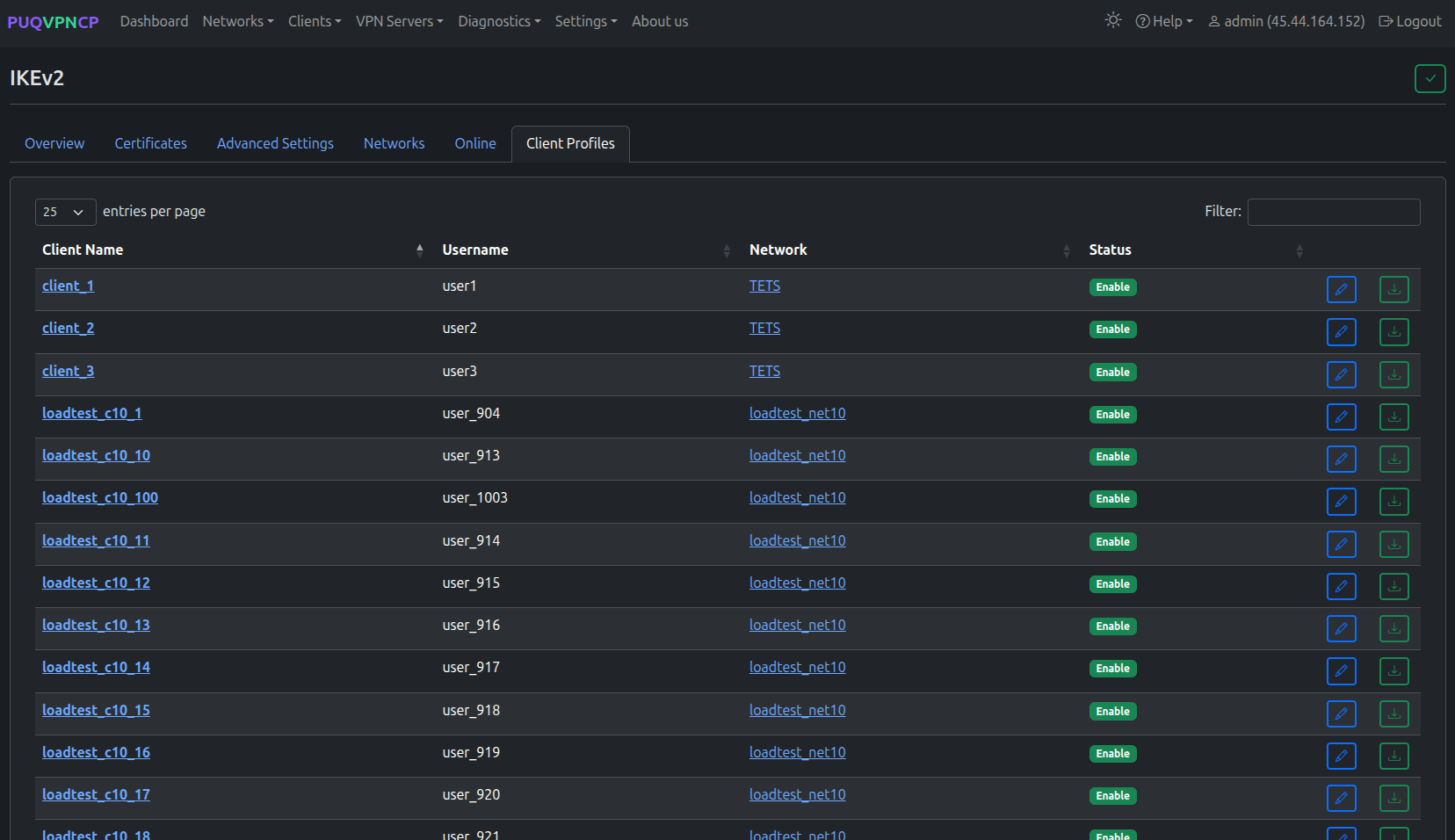The image size is (1455, 840).
Task: Open the loadtest_c10_100 client link
Action: [100, 497]
